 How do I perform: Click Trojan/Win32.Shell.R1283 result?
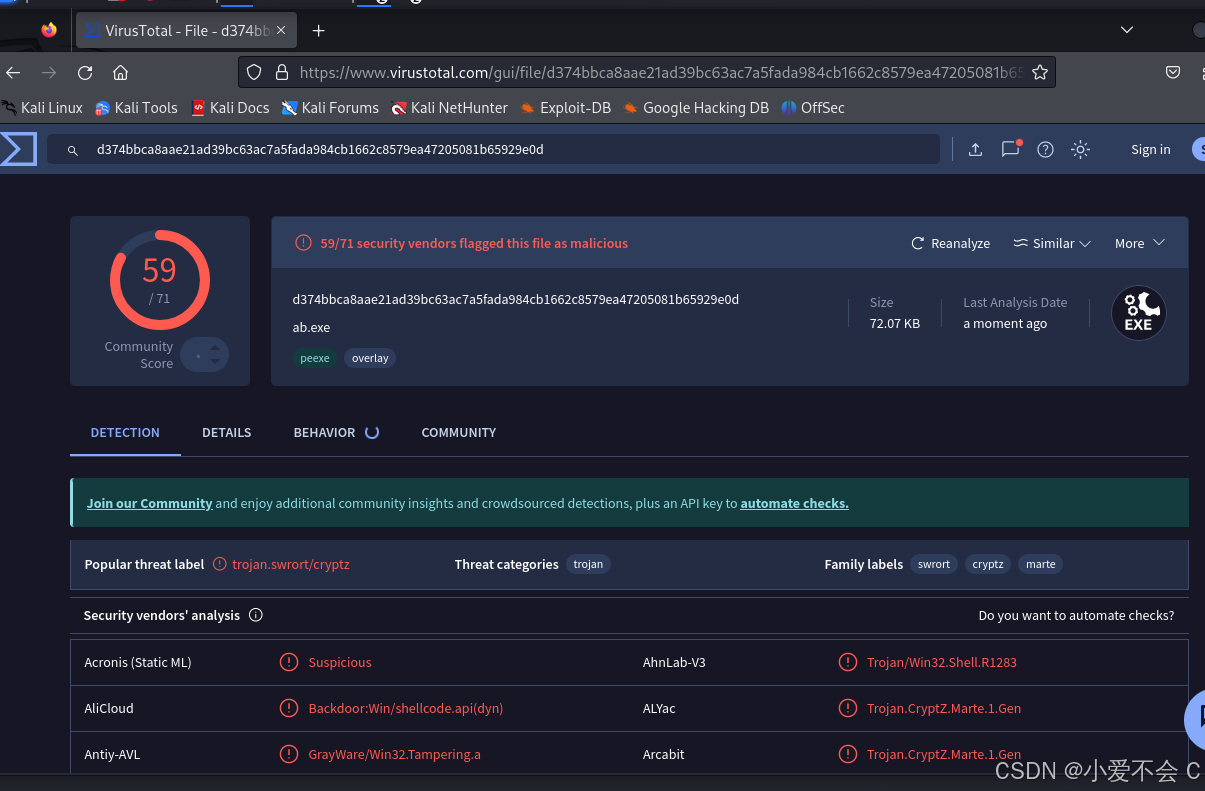(x=942, y=662)
